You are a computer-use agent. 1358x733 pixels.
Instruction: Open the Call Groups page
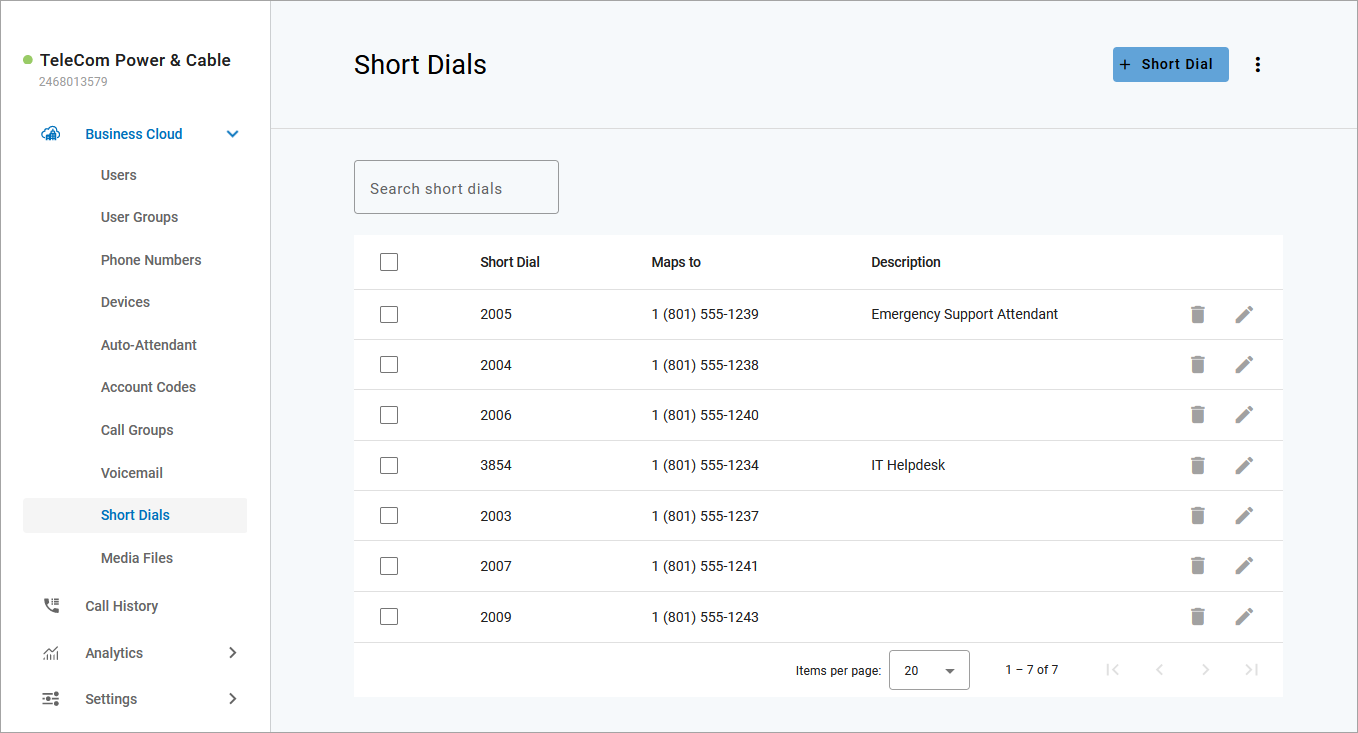137,430
